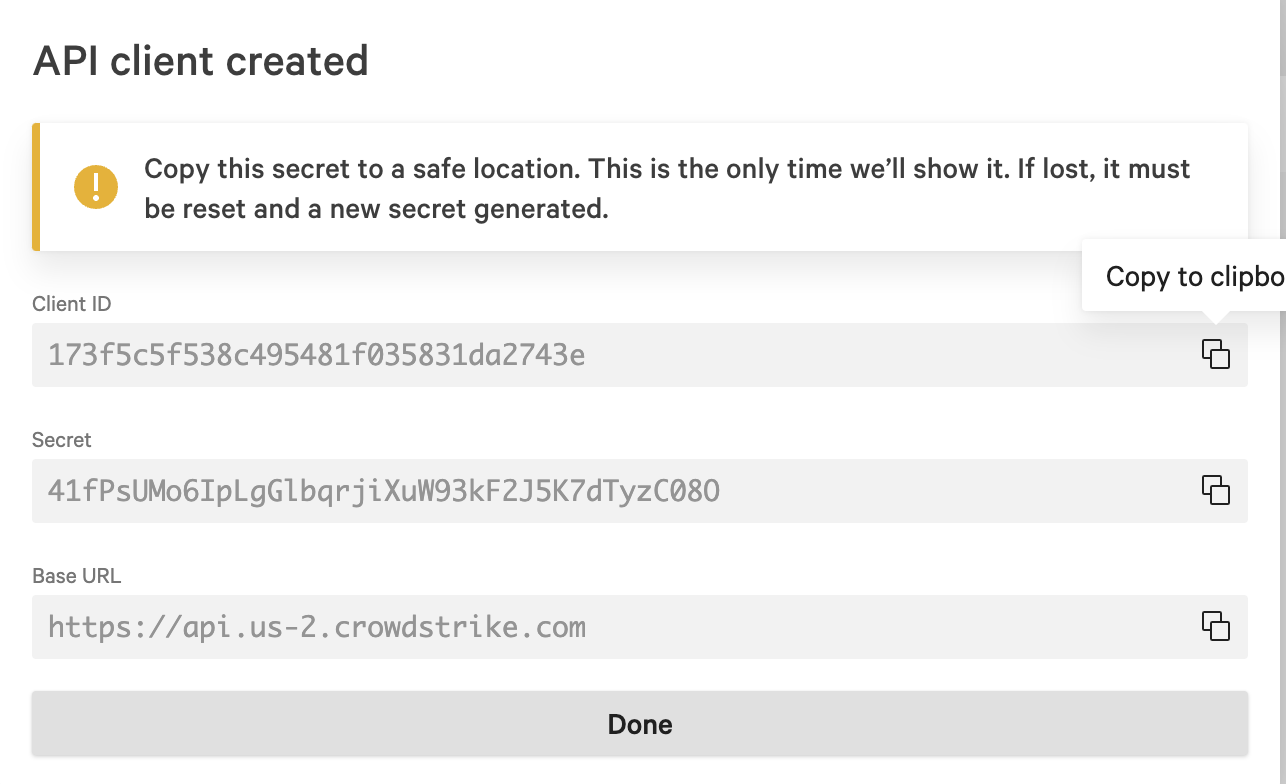Copy the Base URL to clipboard
Viewport: 1286px width, 784px height.
tap(1215, 626)
